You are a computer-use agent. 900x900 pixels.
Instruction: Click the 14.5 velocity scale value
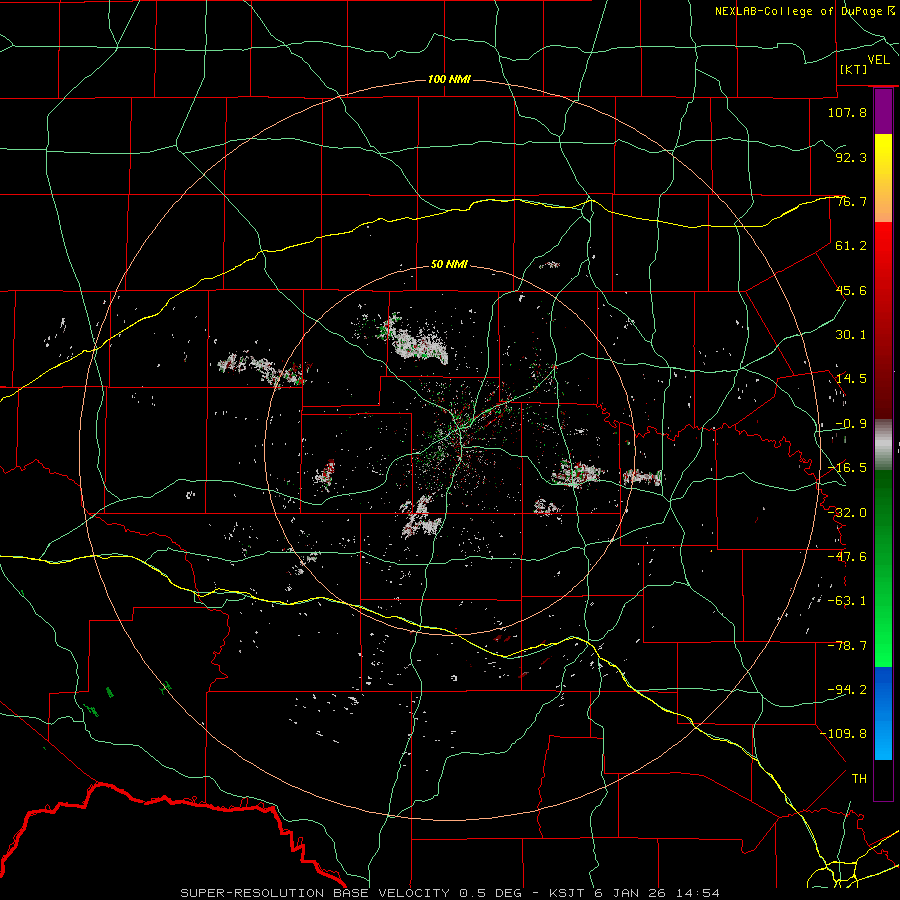click(x=851, y=379)
